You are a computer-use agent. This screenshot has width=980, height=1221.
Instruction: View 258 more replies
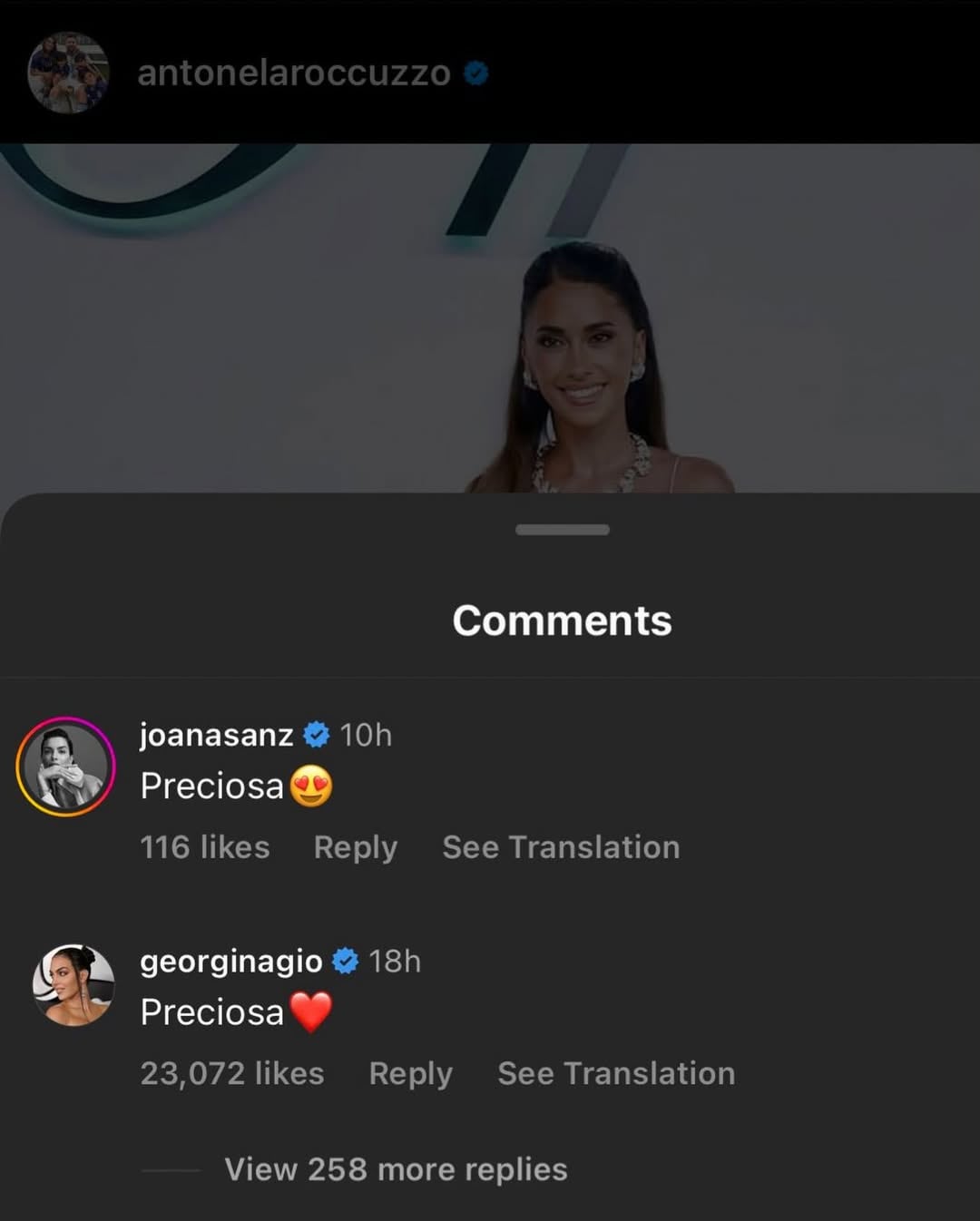(395, 1169)
